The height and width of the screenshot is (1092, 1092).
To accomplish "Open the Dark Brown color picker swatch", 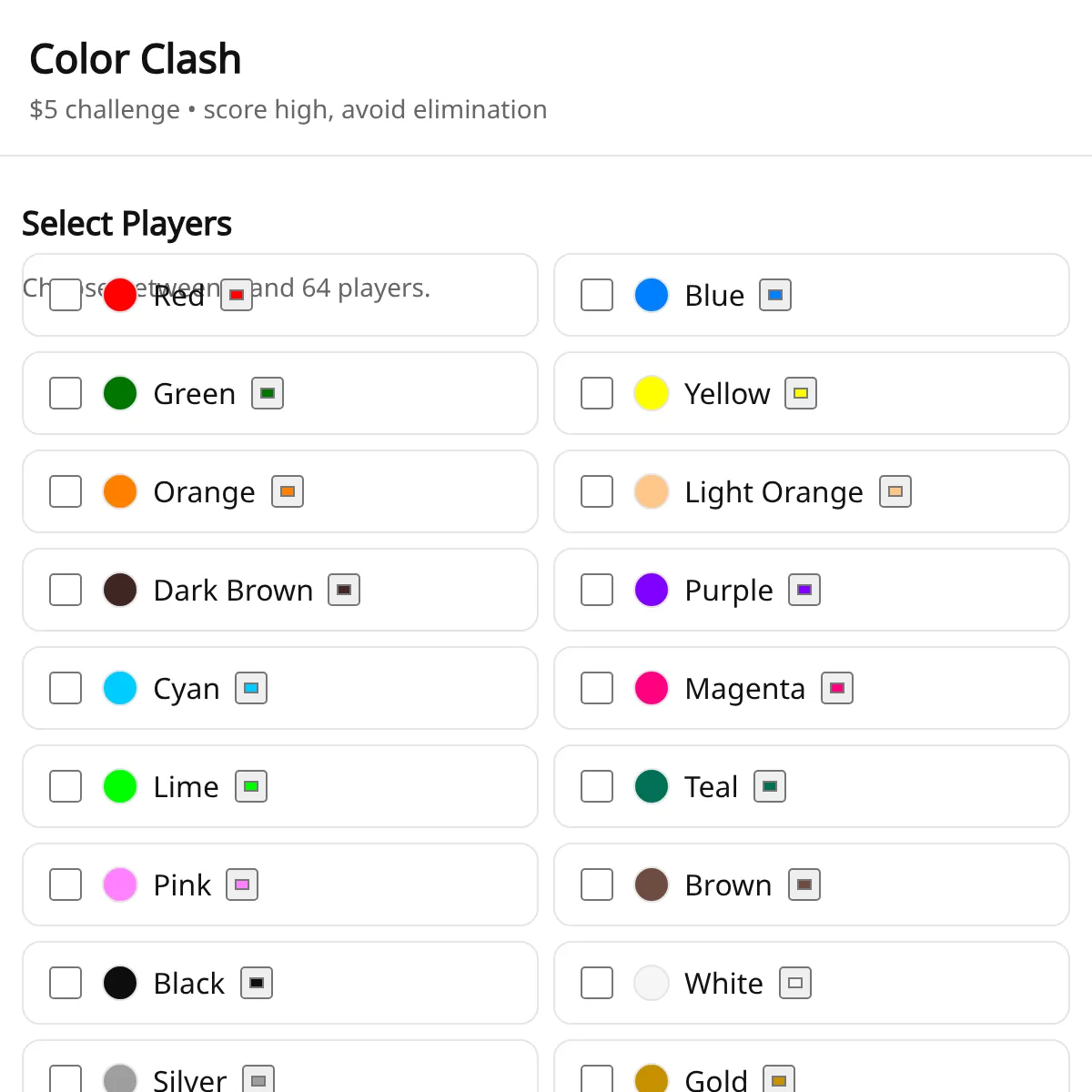I will point(344,590).
